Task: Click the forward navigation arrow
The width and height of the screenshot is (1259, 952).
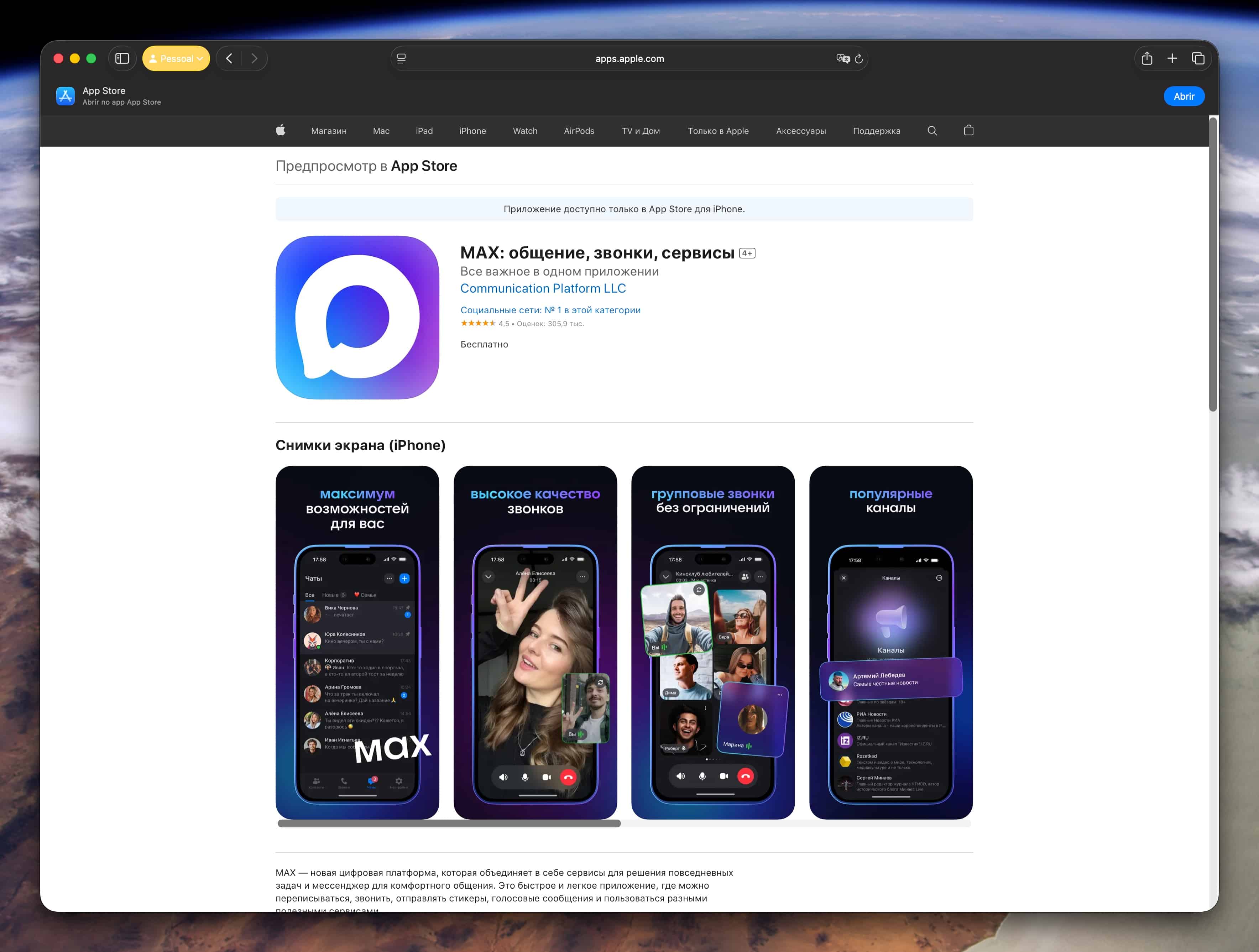Action: (255, 59)
